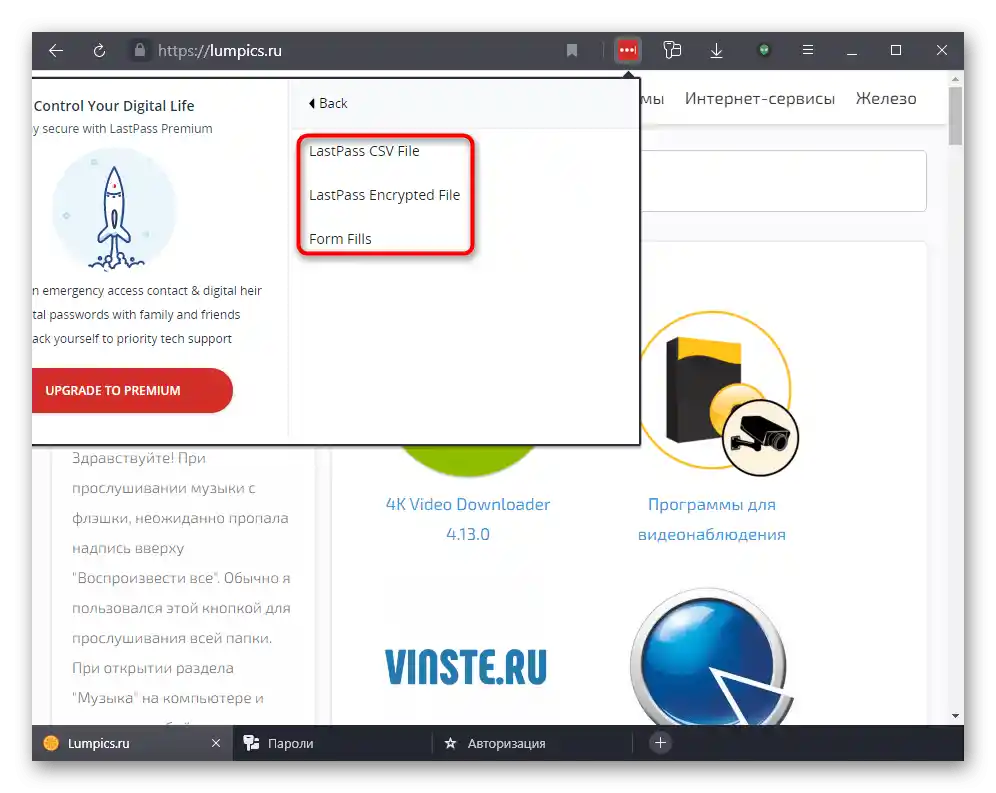Click the page scrollbar up arrow
Viewport: 996px width, 793px height.
coord(955,79)
